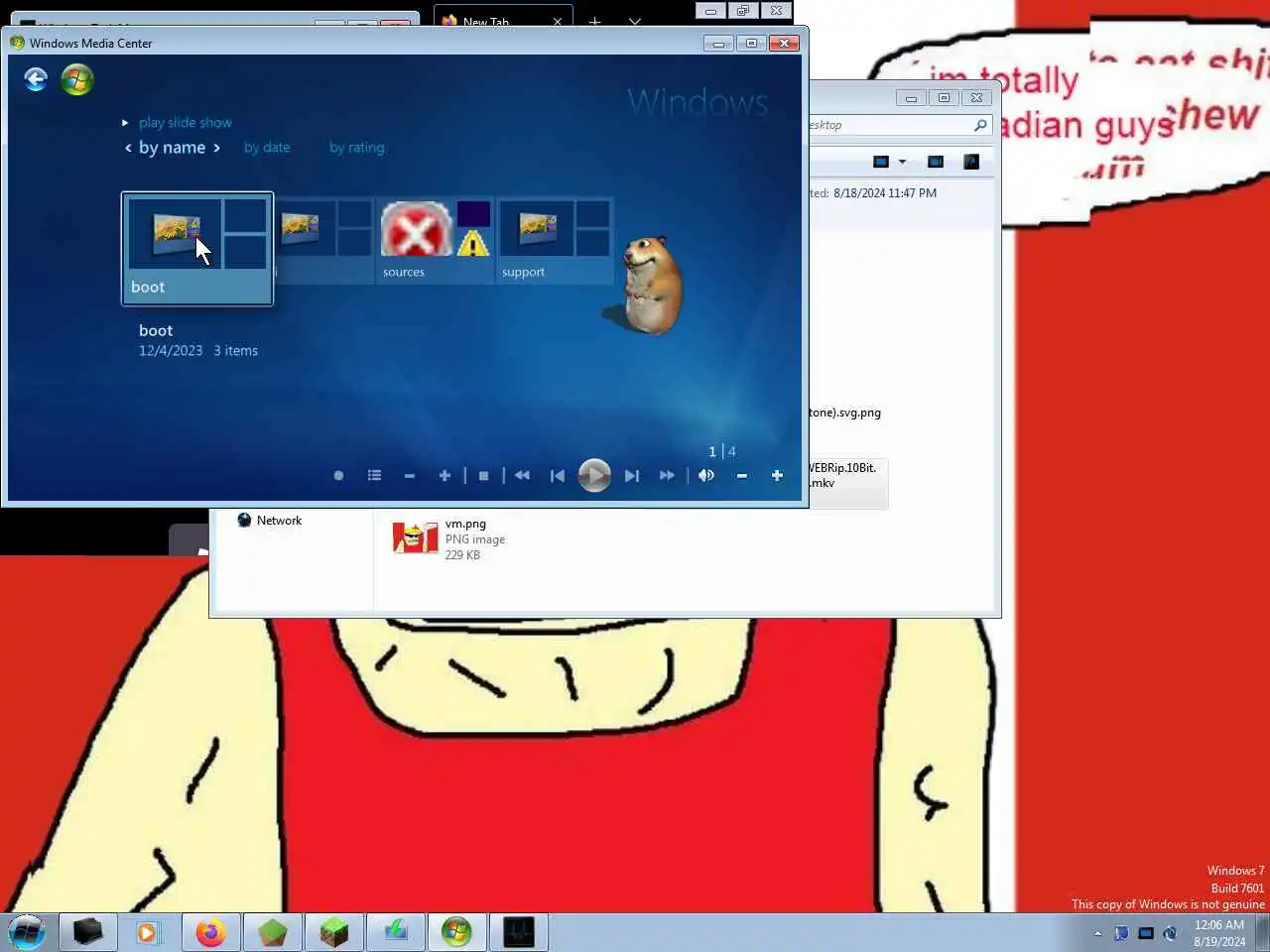Select the by name sorting tab
The height and width of the screenshot is (952, 1270).
click(x=172, y=147)
